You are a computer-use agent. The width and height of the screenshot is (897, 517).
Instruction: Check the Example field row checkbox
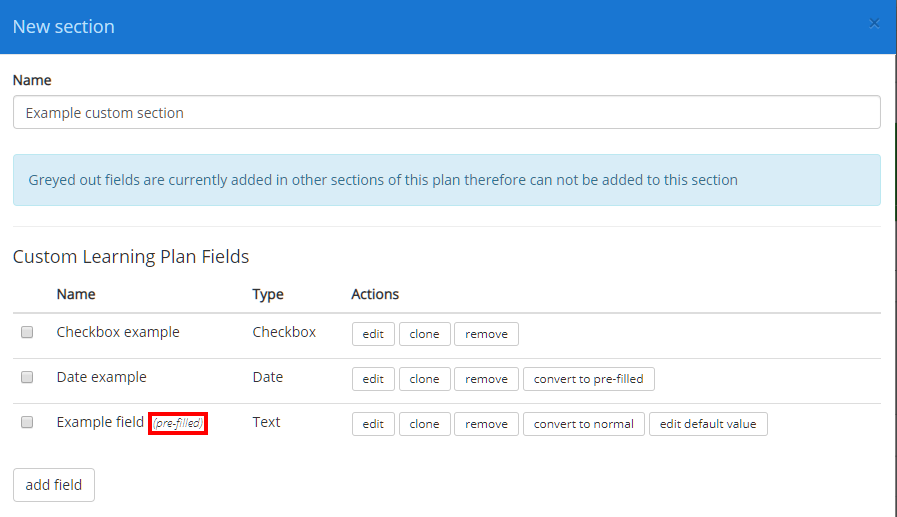click(27, 422)
